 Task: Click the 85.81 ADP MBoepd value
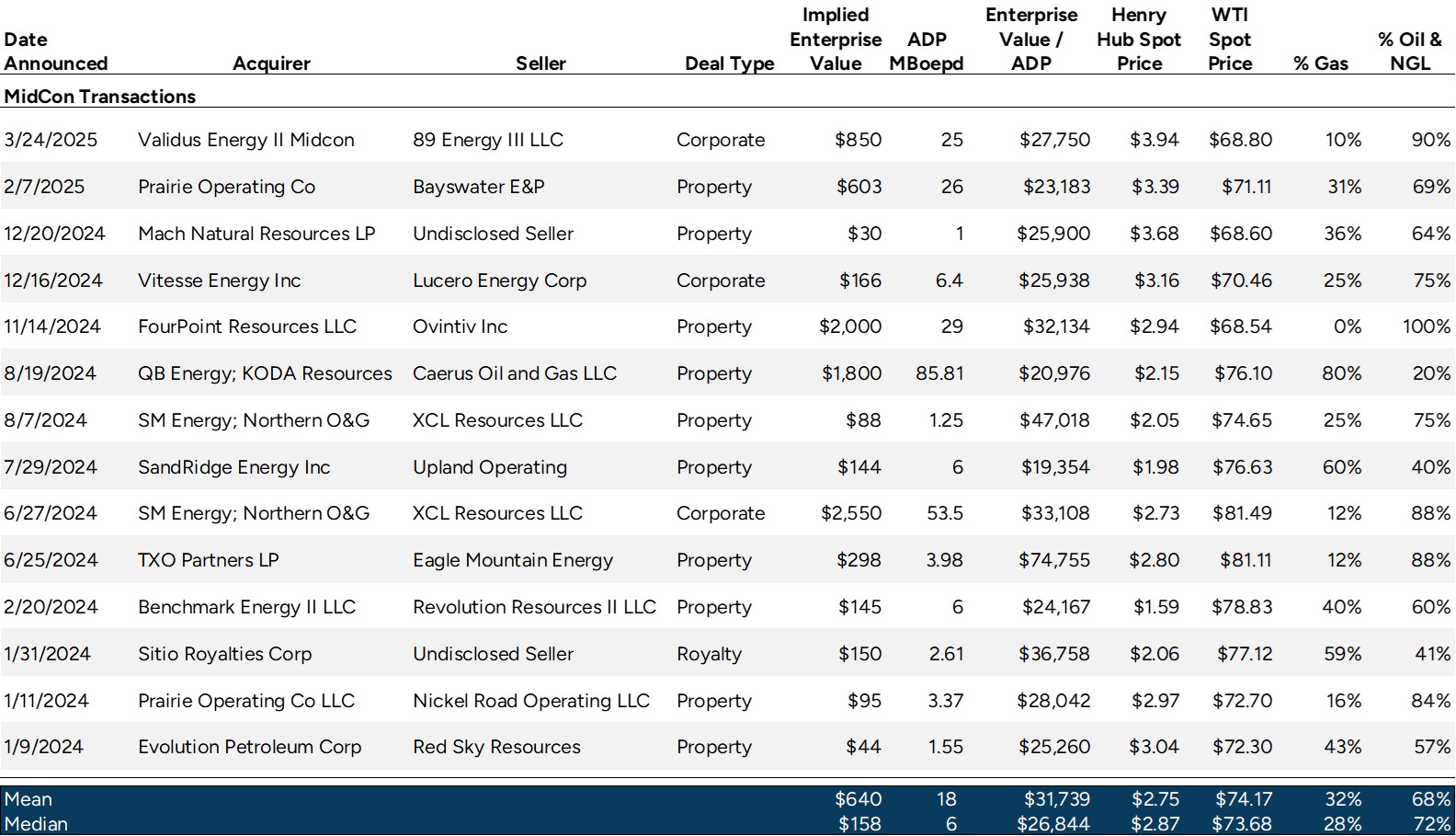click(939, 373)
